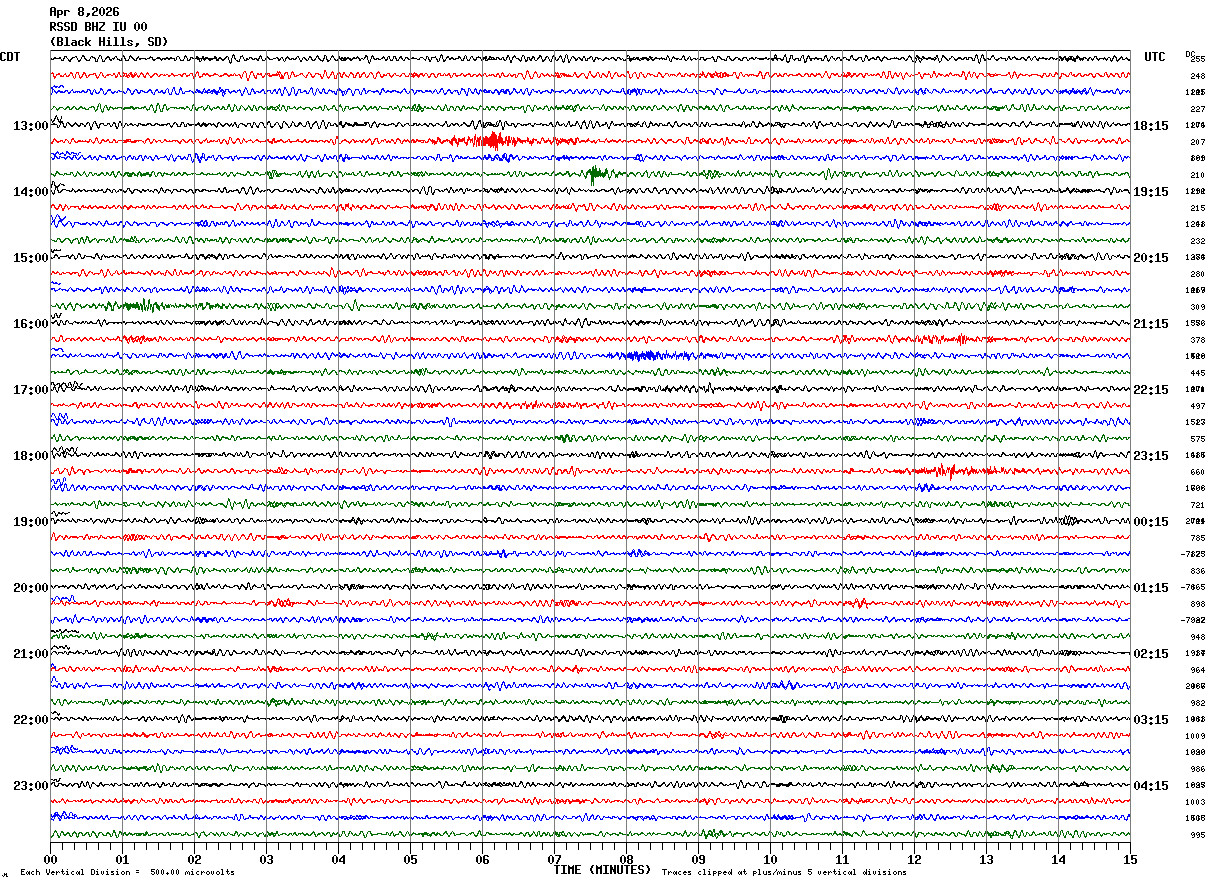The height and width of the screenshot is (886, 1210).
Task: Click minute tick label 15 on the axis
Action: (x=1130, y=859)
